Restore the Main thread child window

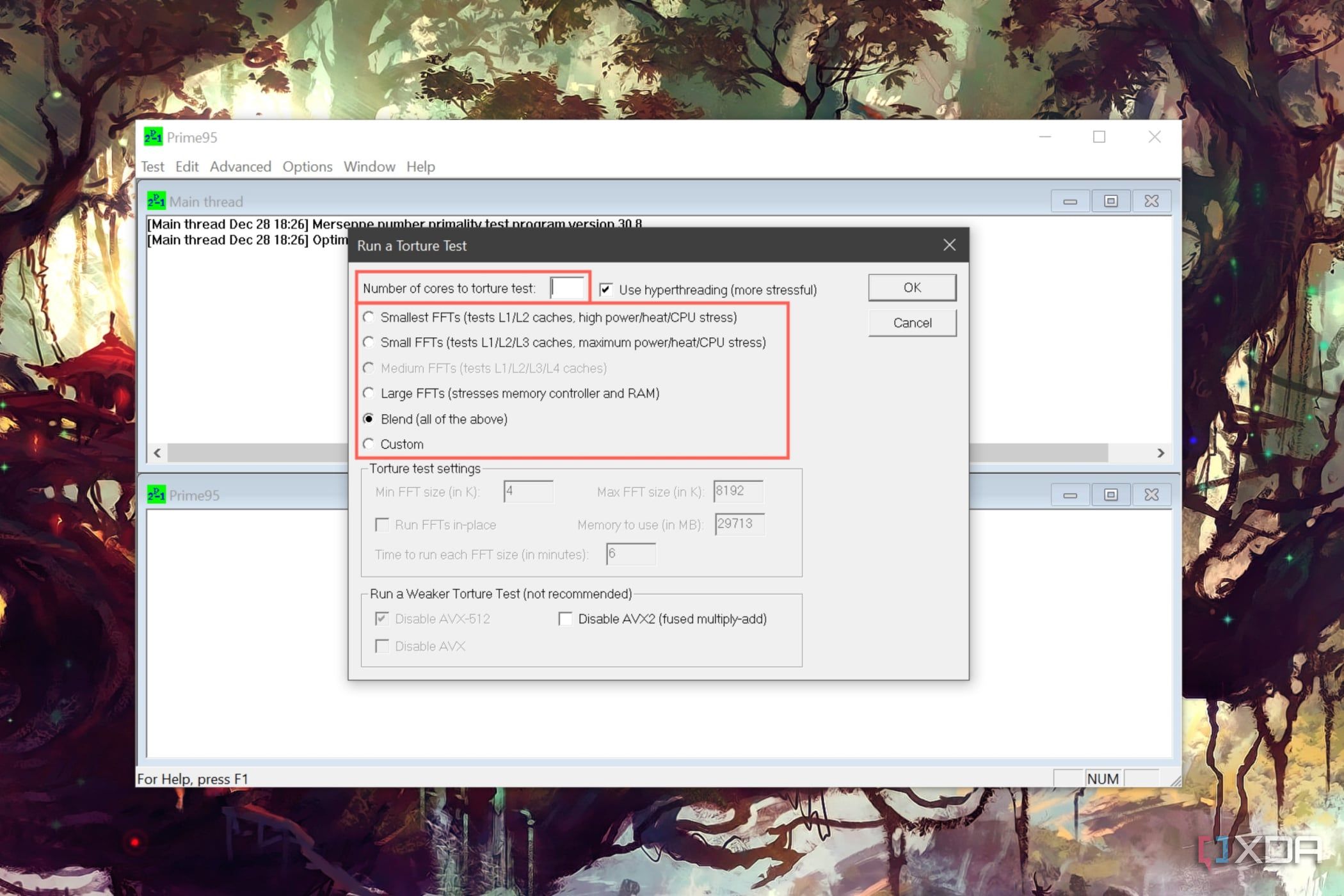[1110, 201]
